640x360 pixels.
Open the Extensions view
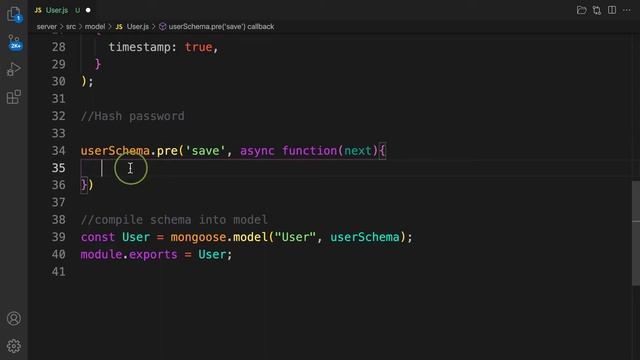[13, 97]
